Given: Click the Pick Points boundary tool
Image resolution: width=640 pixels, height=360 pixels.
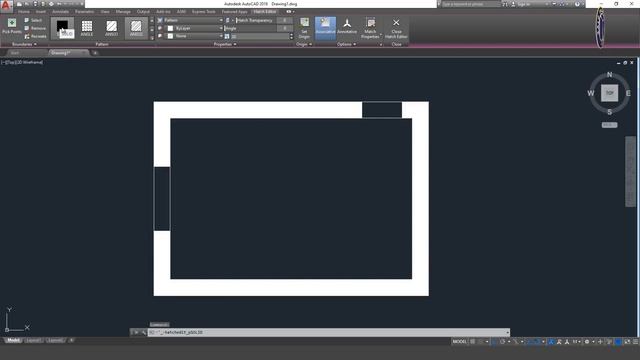Looking at the screenshot, I should [x=12, y=26].
